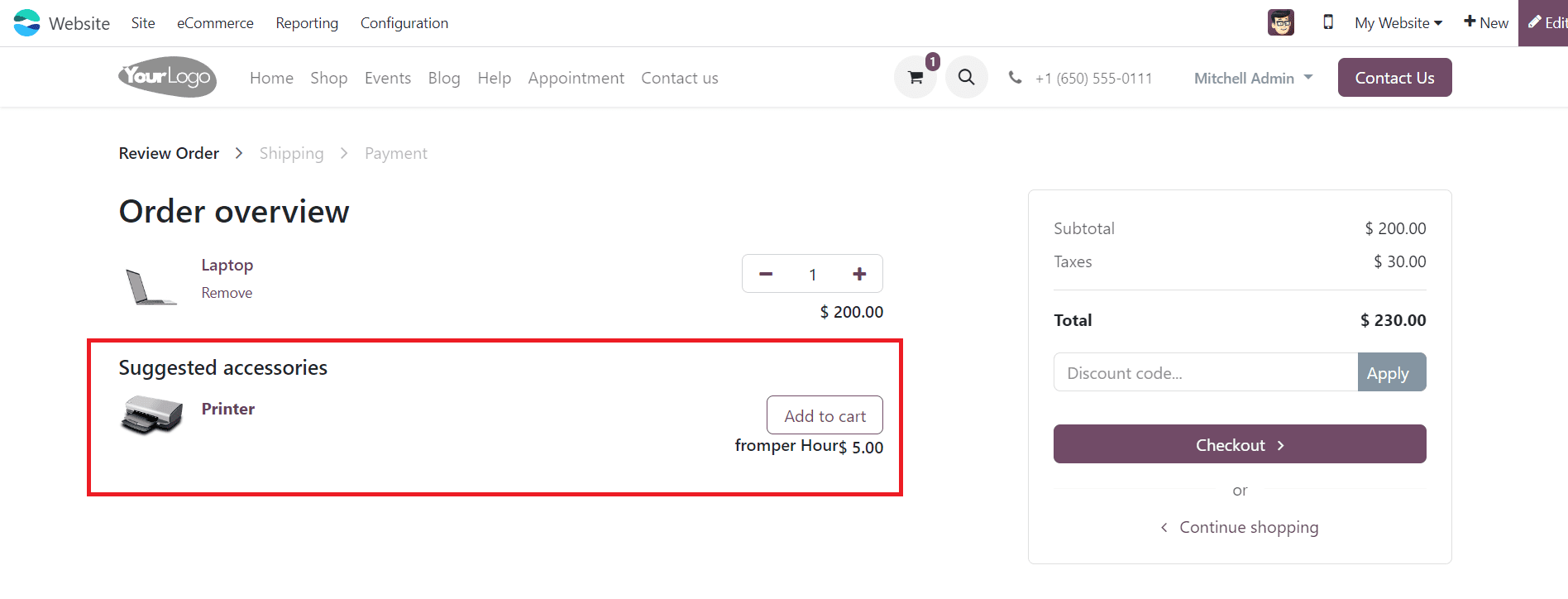Open the New content menu

click(1485, 22)
